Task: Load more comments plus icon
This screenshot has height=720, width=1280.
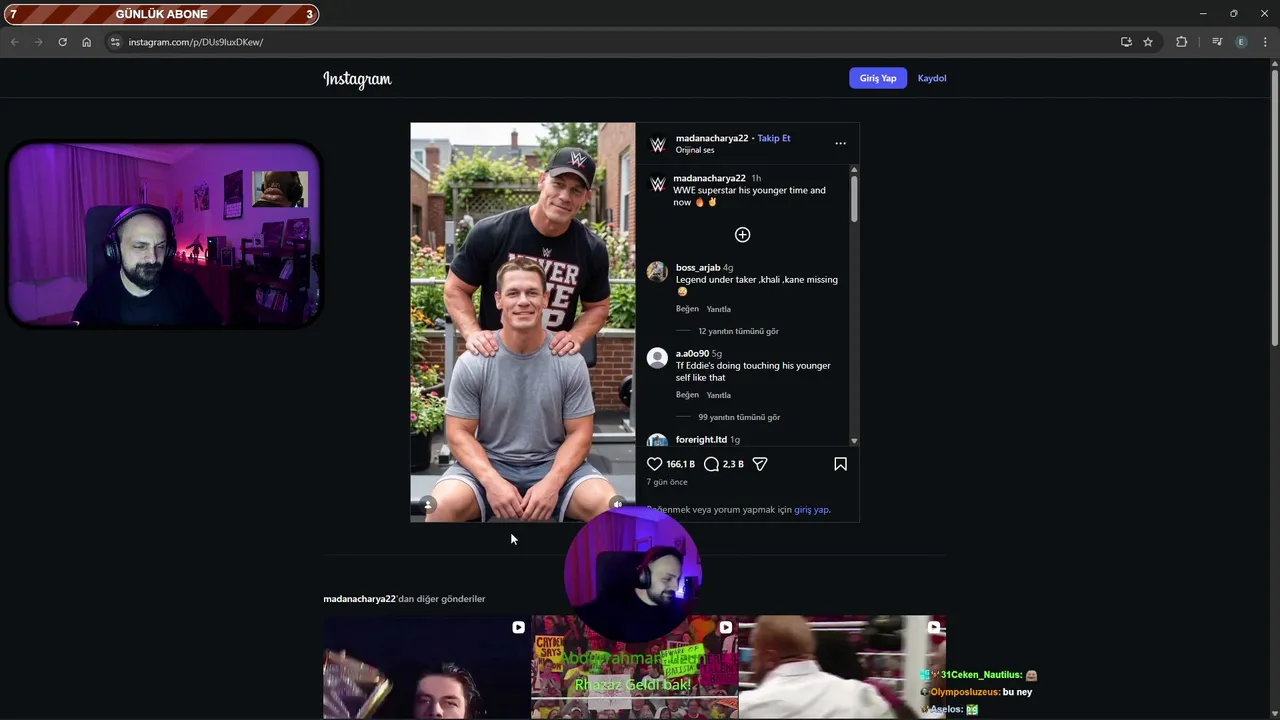Action: [742, 234]
